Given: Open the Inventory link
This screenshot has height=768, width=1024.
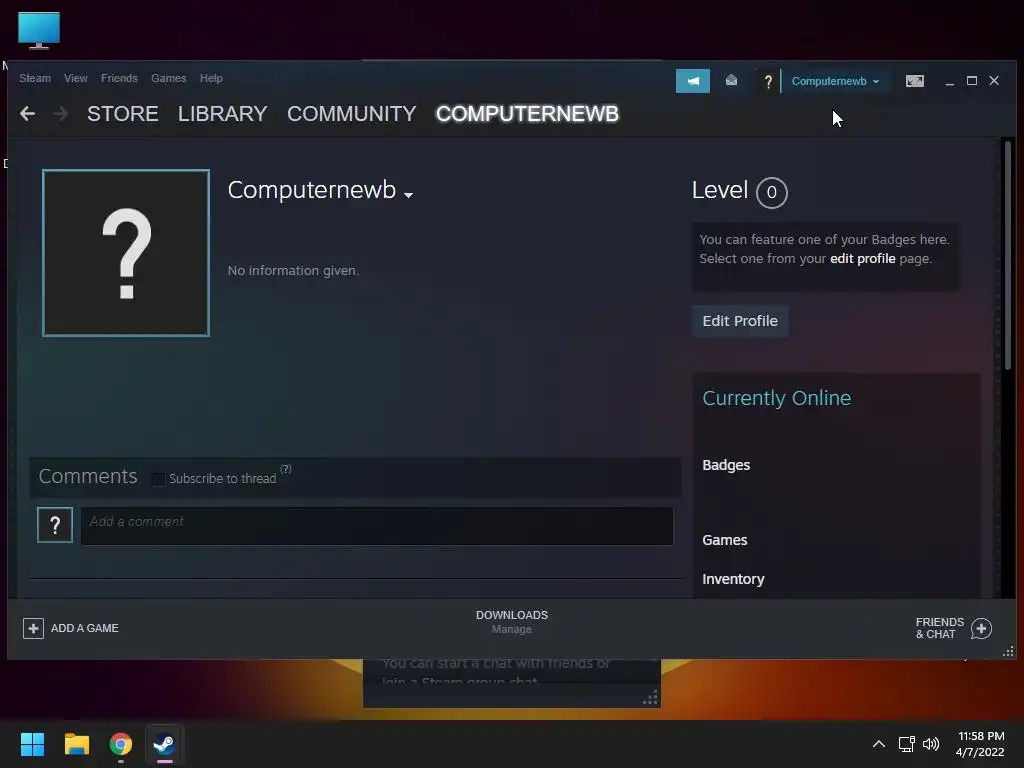Looking at the screenshot, I should (x=733, y=579).
